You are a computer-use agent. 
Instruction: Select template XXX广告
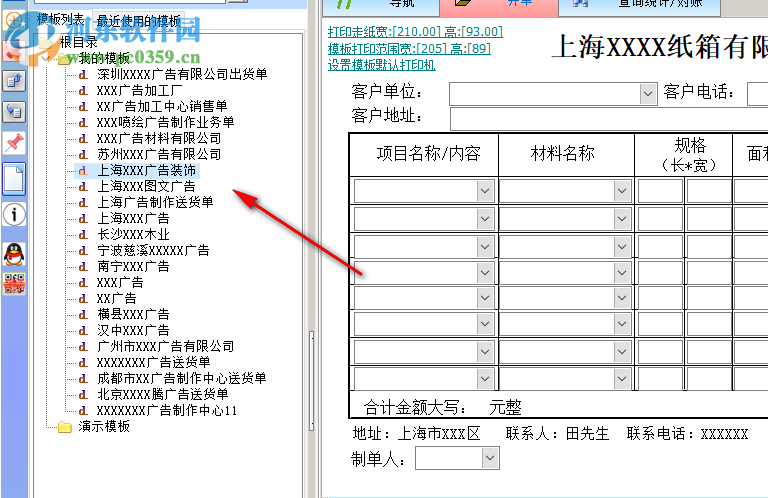point(120,283)
